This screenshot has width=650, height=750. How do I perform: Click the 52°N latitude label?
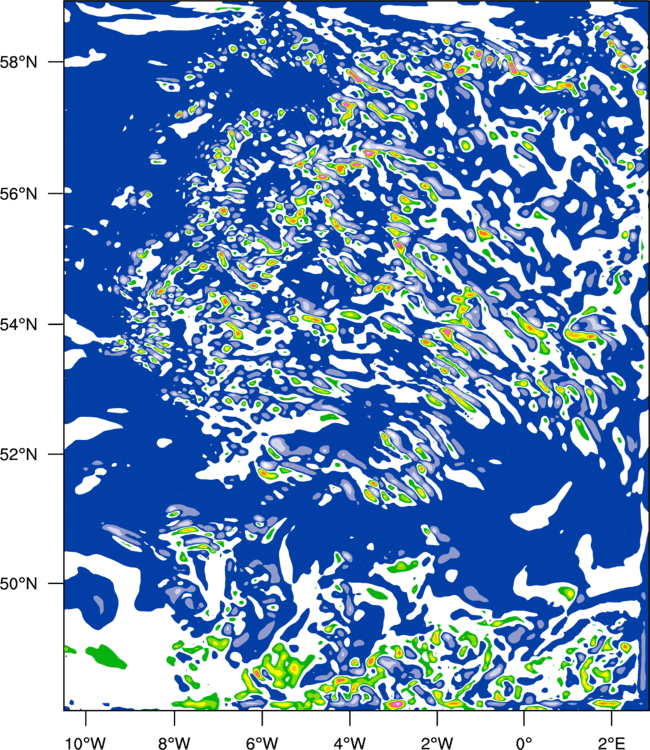coord(19,454)
